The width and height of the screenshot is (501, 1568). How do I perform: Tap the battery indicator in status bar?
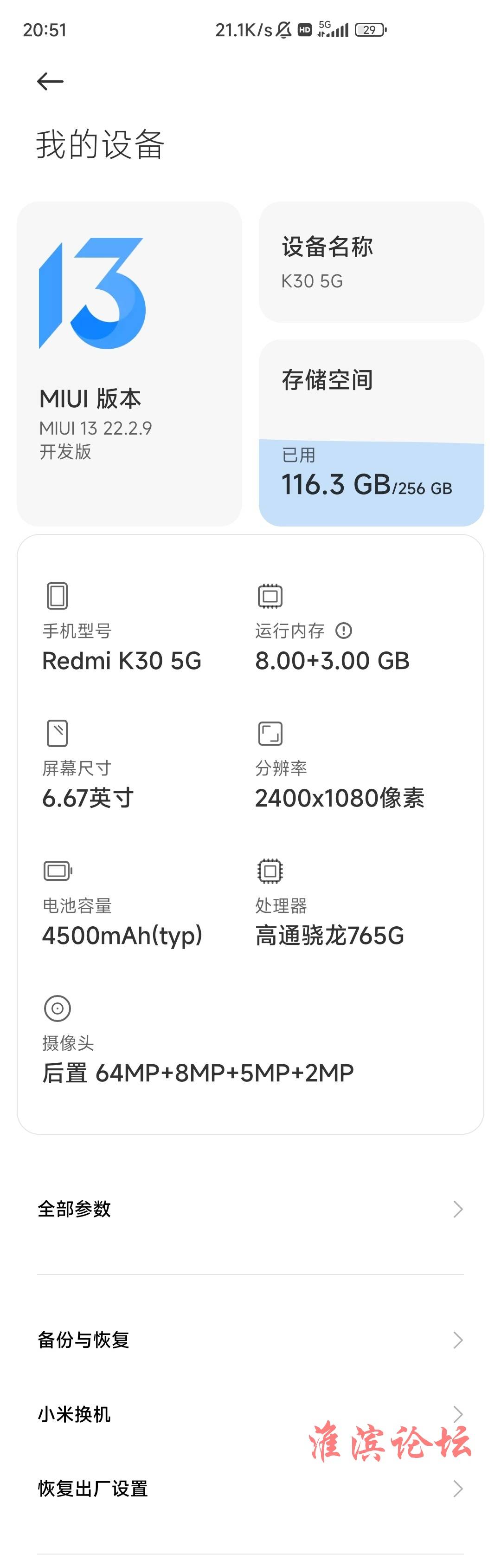coord(370,29)
